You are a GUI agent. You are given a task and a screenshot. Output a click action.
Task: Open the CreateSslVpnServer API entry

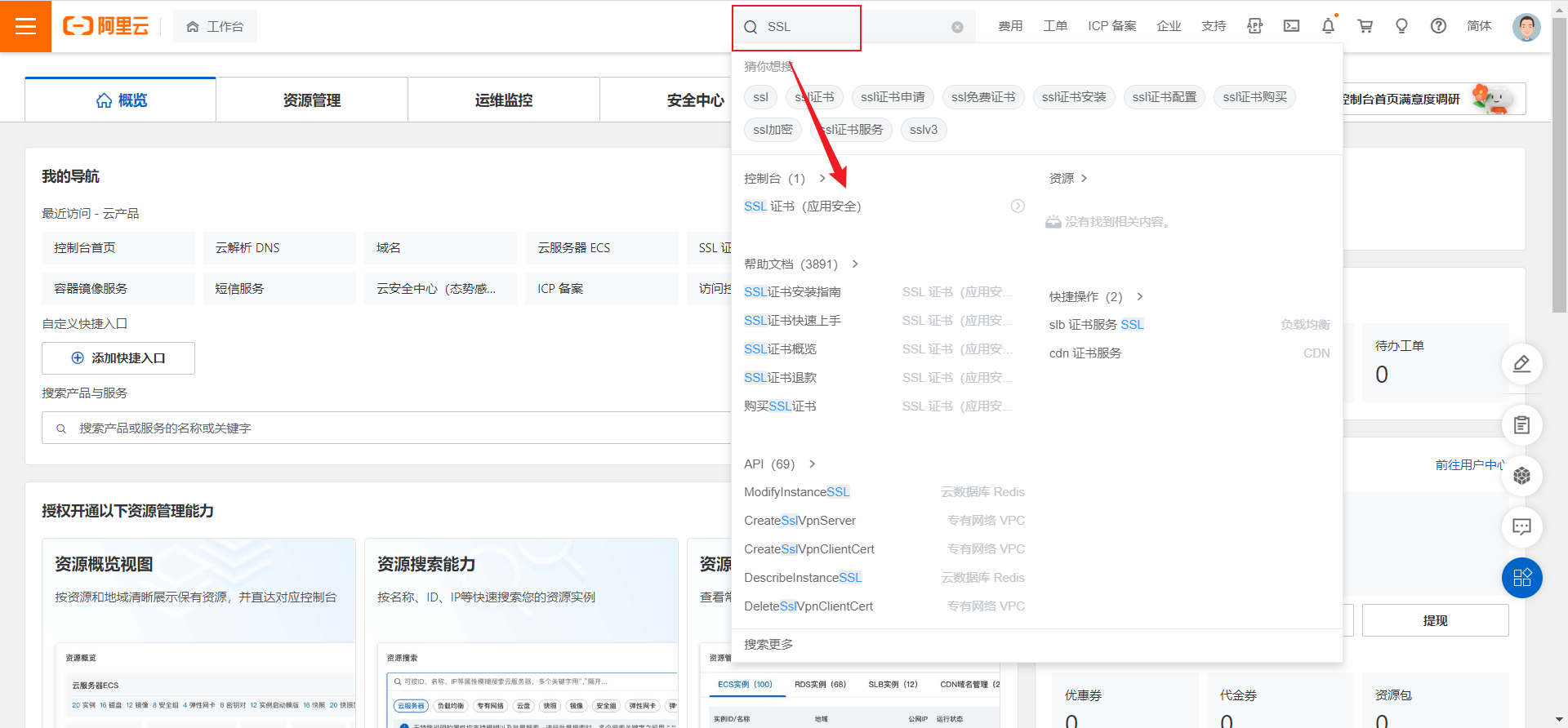800,521
